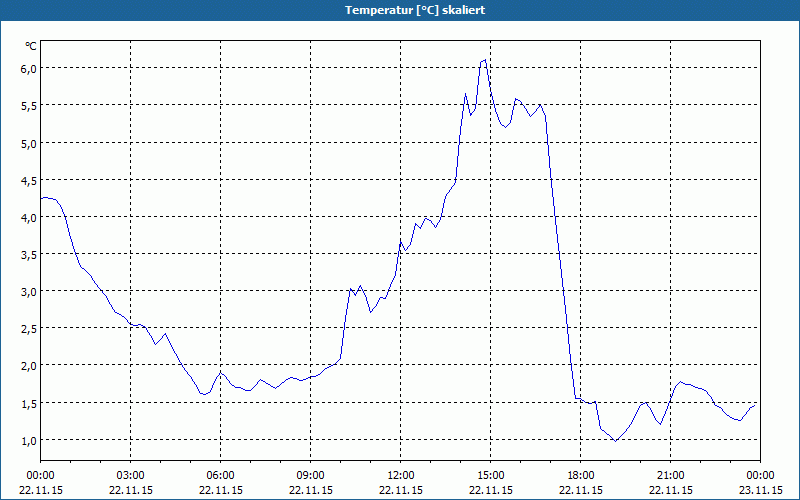Screen dimensions: 800x500
Task: Click the °C unit label on the axis
Action: pos(31,46)
